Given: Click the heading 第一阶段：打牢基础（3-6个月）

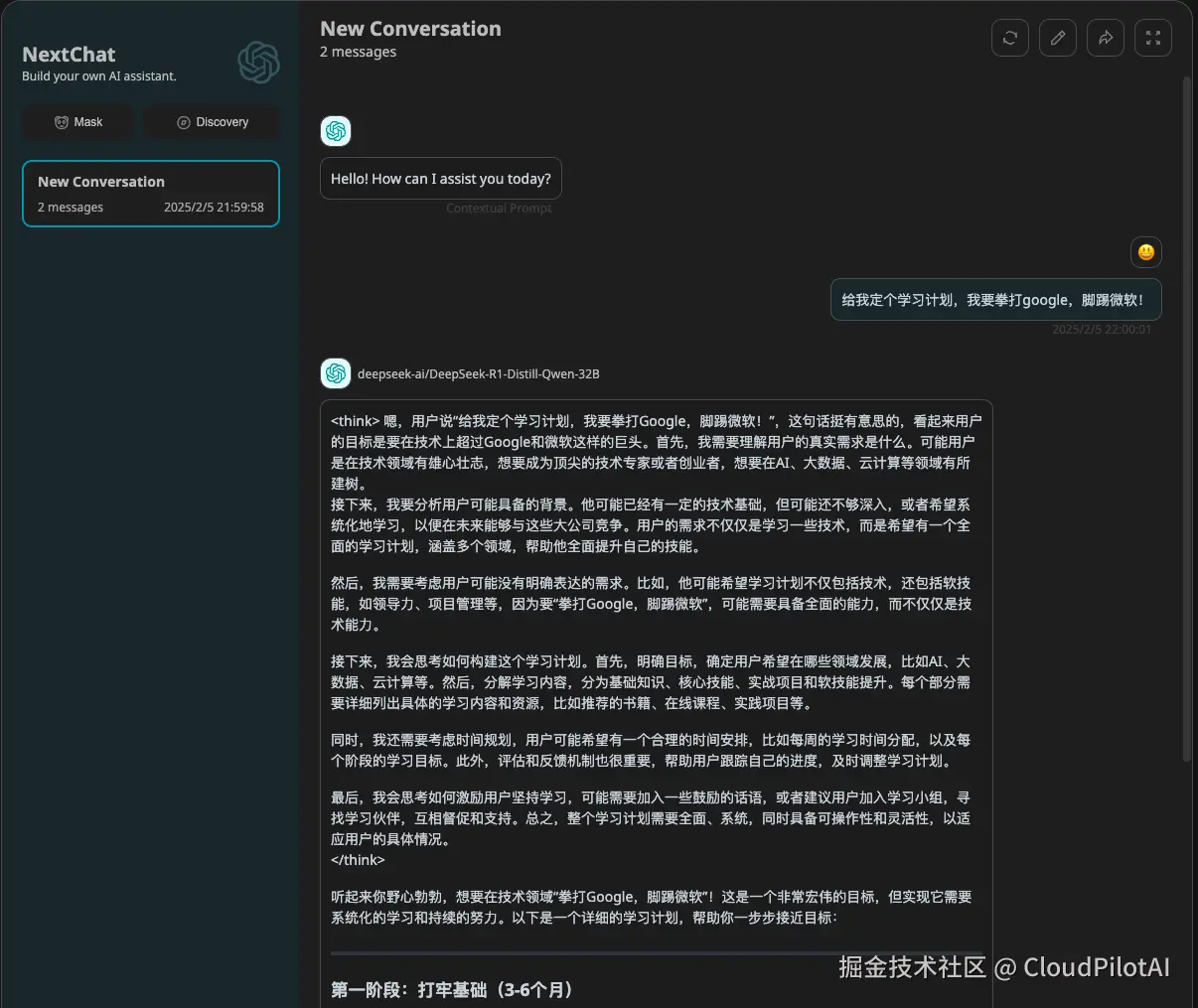Looking at the screenshot, I should tap(452, 990).
